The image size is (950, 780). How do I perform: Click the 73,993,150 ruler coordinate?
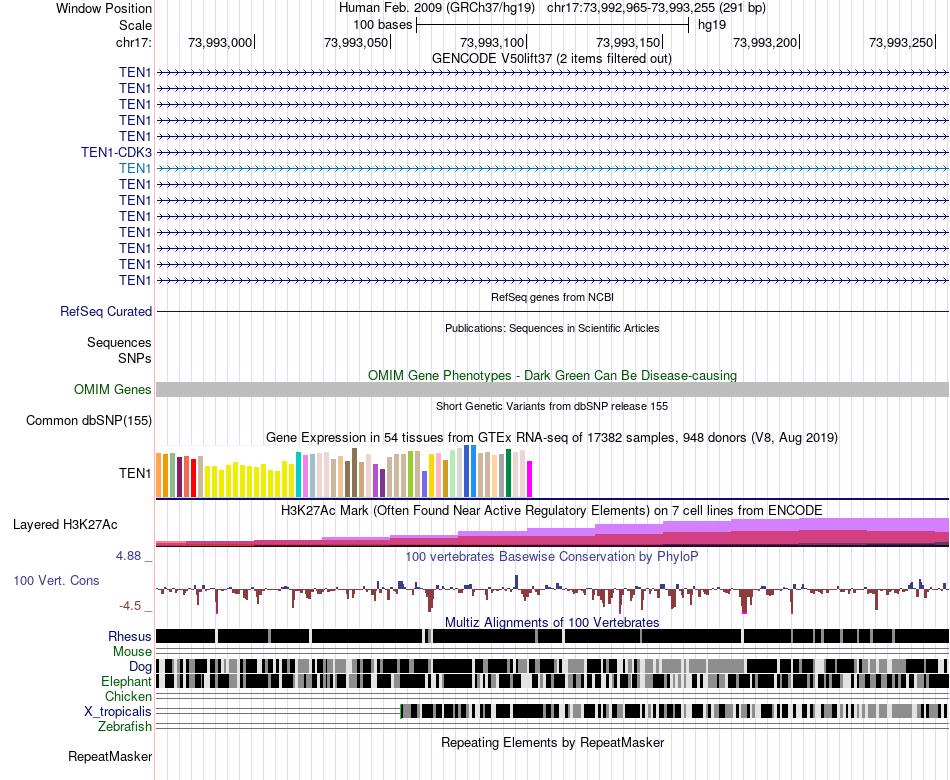click(628, 42)
